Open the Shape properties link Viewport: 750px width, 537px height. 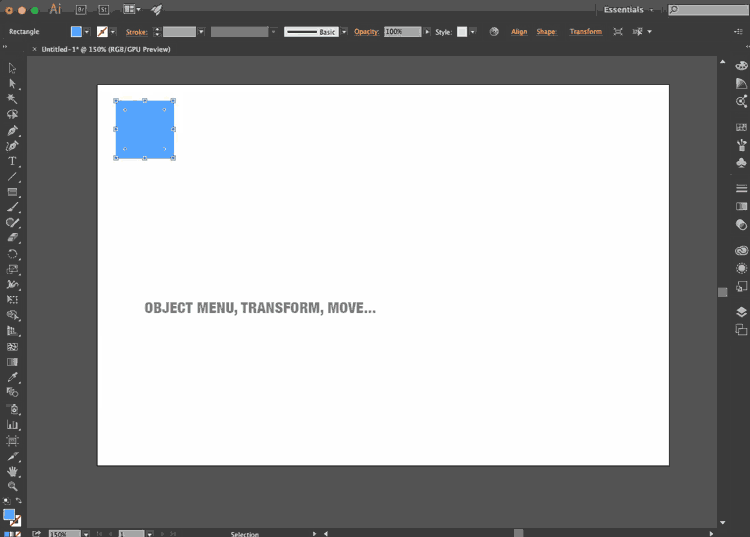pyautogui.click(x=546, y=32)
